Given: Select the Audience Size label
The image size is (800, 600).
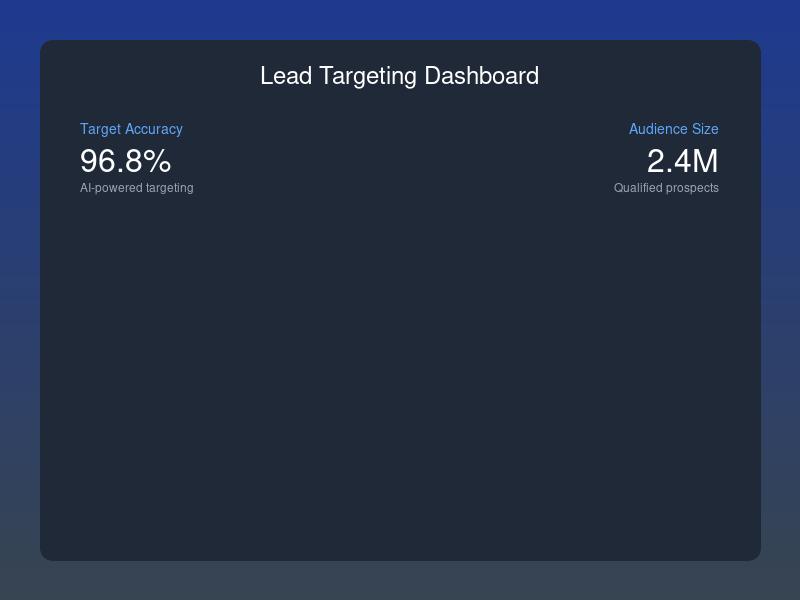Looking at the screenshot, I should (673, 129).
